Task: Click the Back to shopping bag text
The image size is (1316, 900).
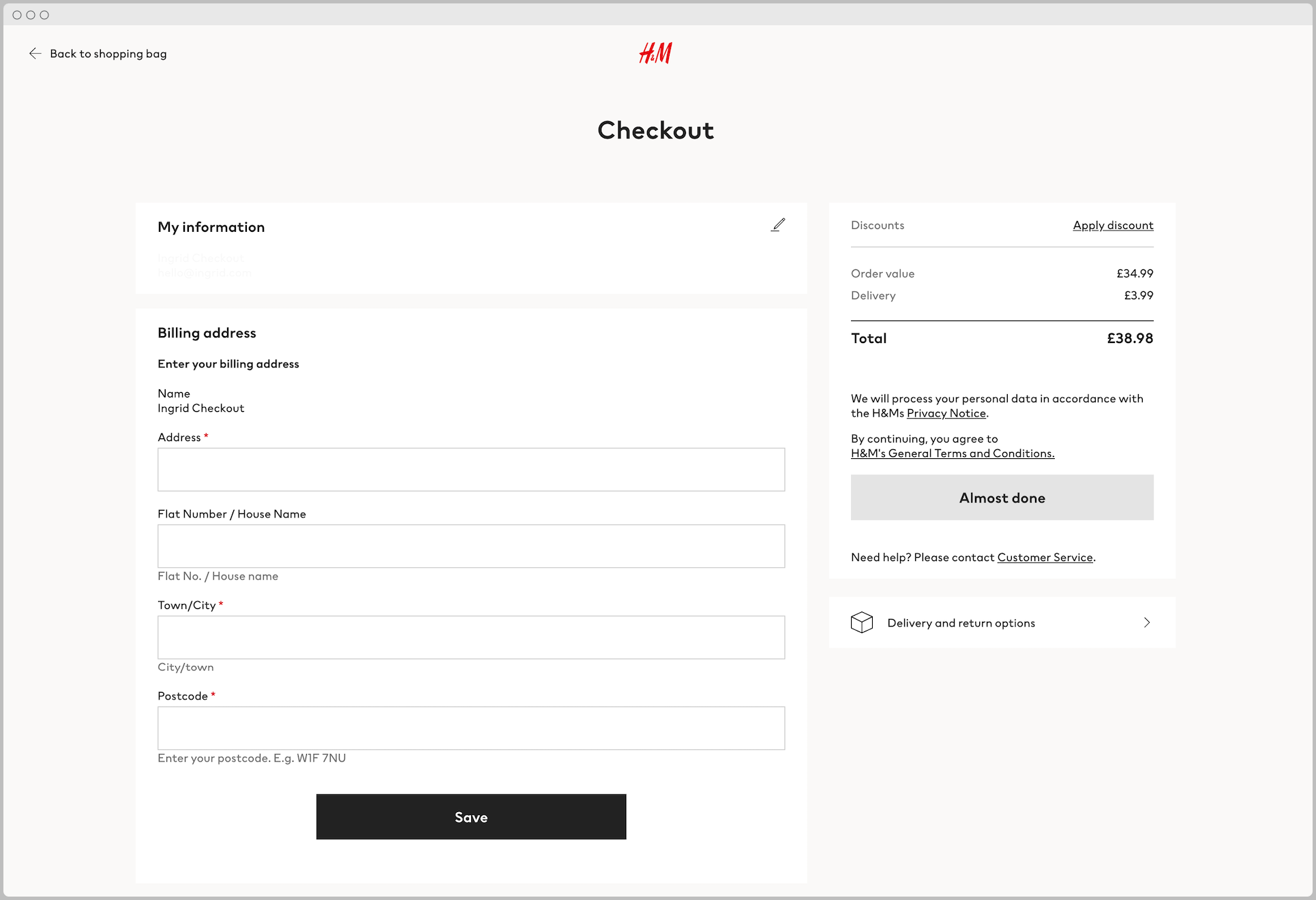Action: click(108, 53)
